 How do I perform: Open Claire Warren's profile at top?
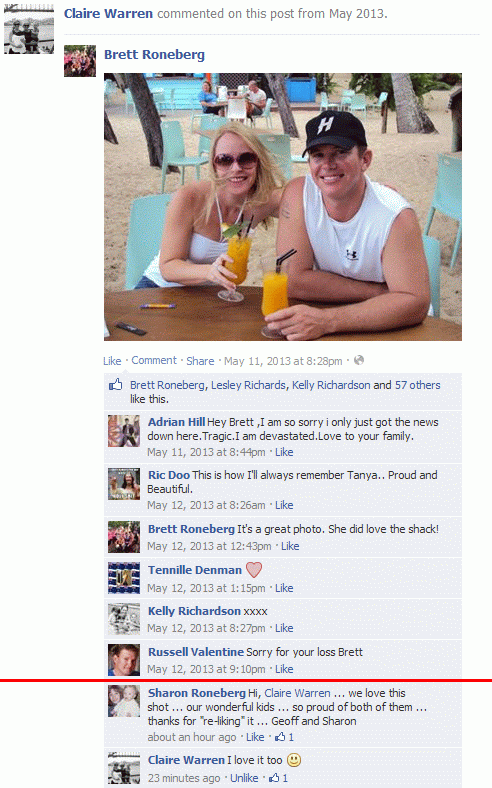(108, 14)
